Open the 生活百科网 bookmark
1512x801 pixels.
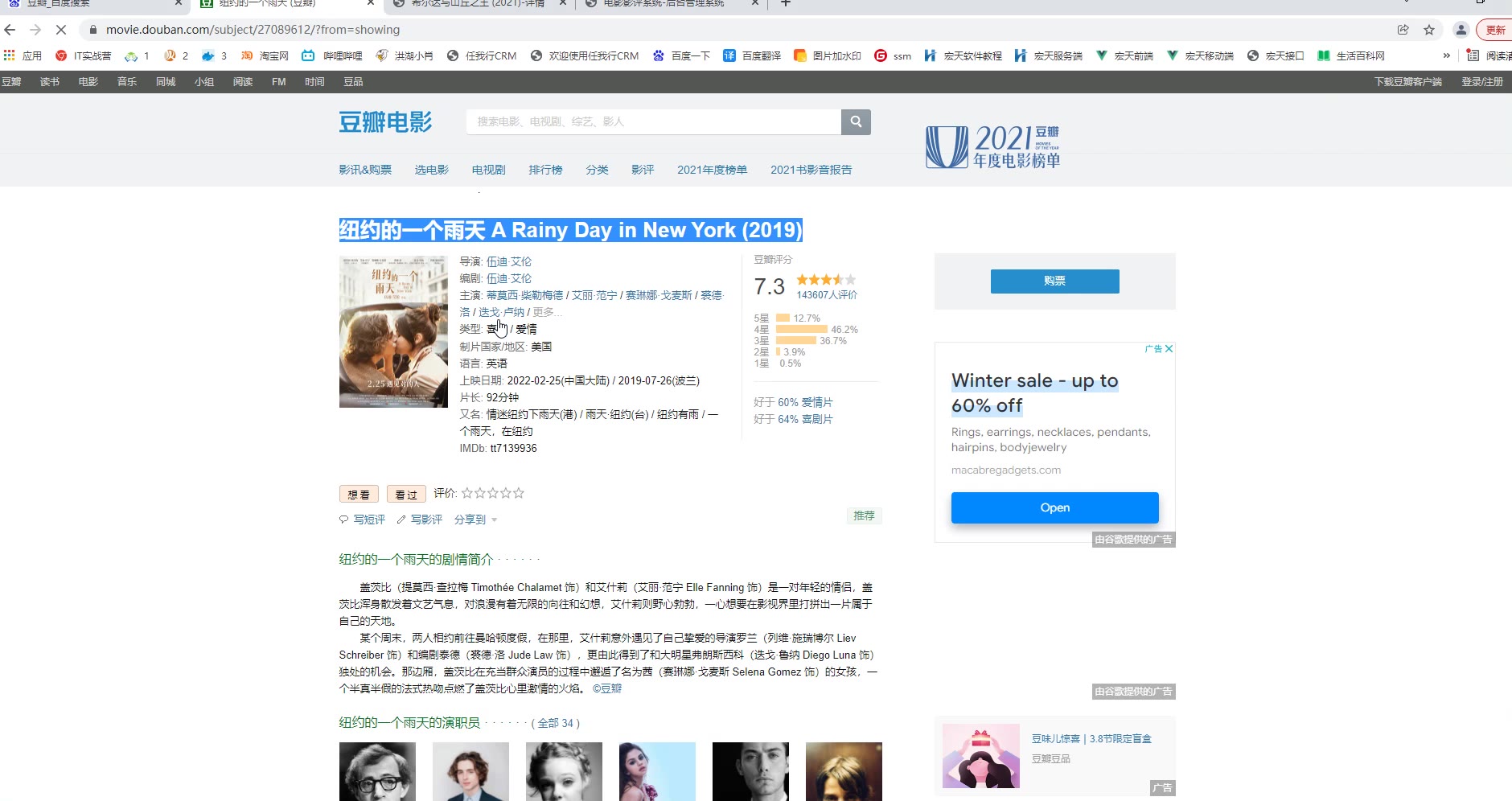[x=1351, y=55]
